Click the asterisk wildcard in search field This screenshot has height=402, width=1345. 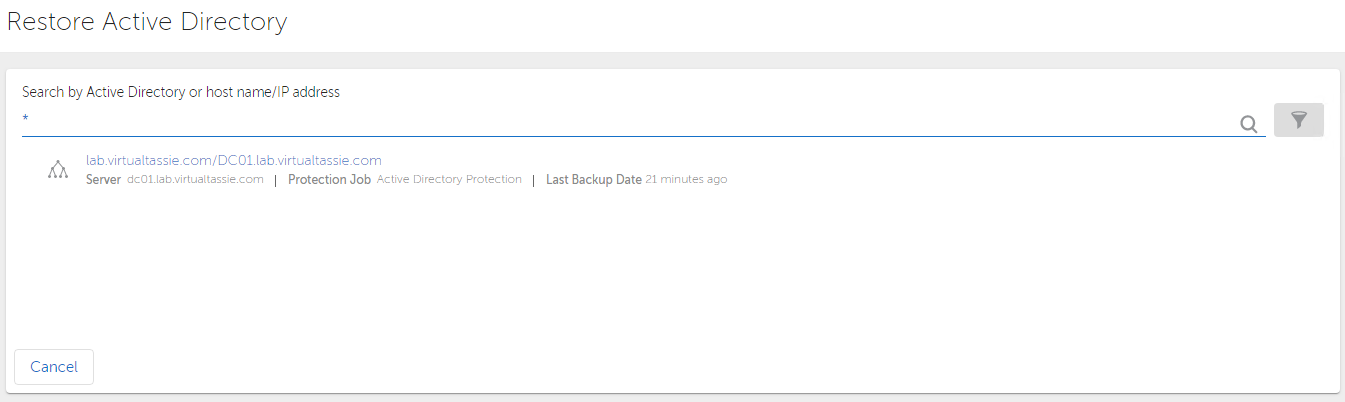pos(26,120)
